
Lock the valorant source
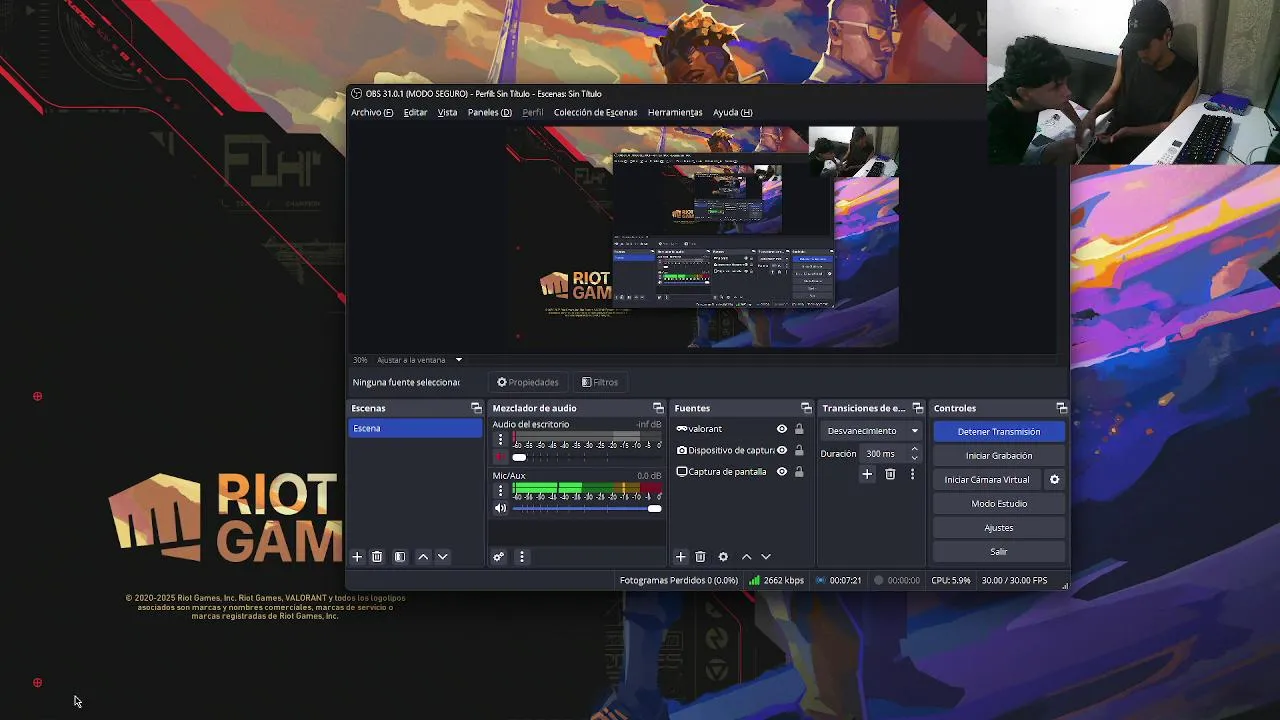pyautogui.click(x=799, y=429)
